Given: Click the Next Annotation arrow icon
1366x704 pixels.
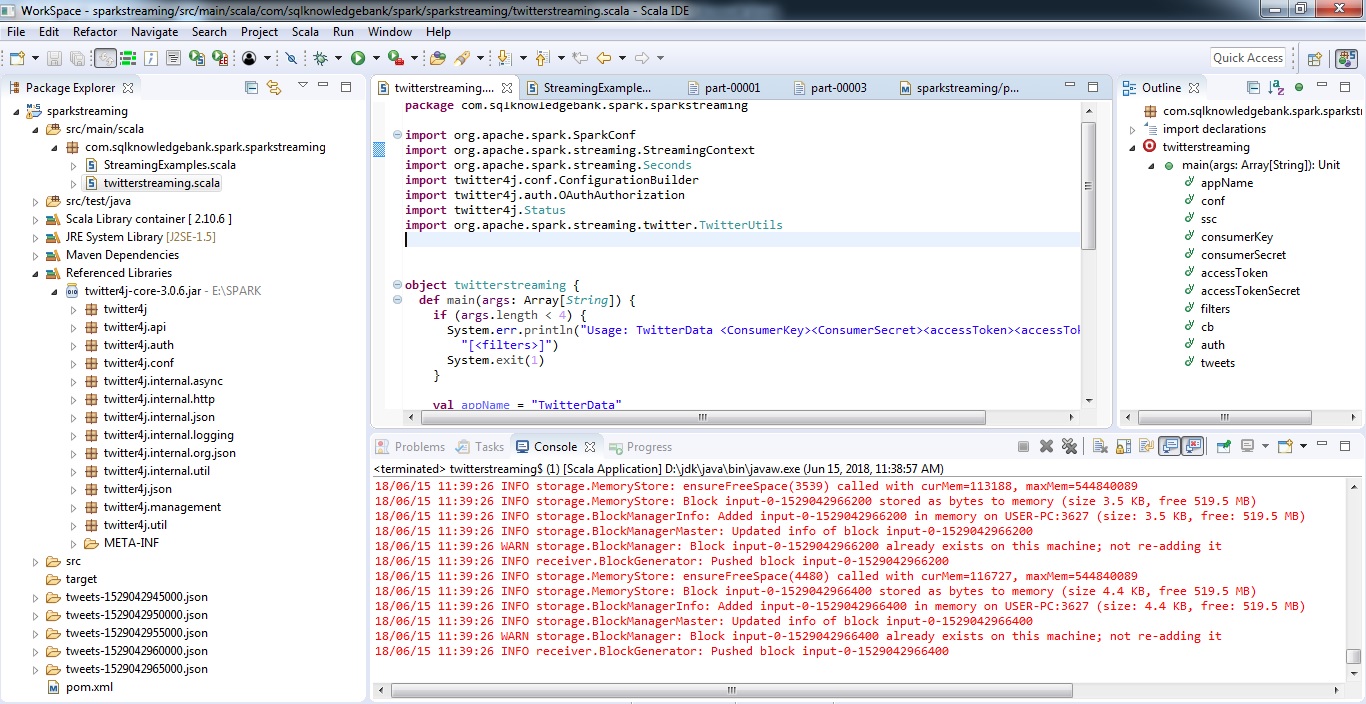Looking at the screenshot, I should coord(503,58).
